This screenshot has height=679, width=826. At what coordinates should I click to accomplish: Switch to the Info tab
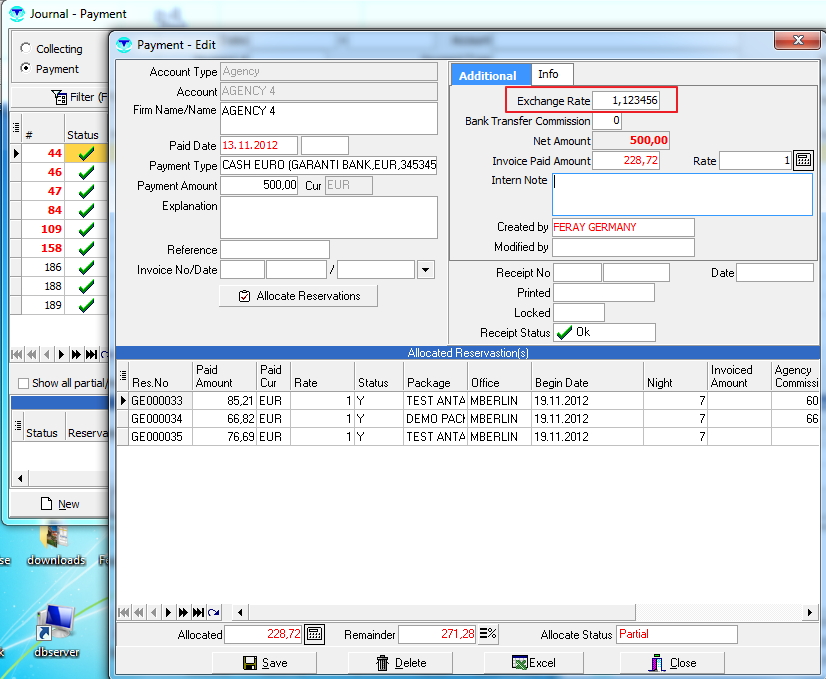[549, 75]
